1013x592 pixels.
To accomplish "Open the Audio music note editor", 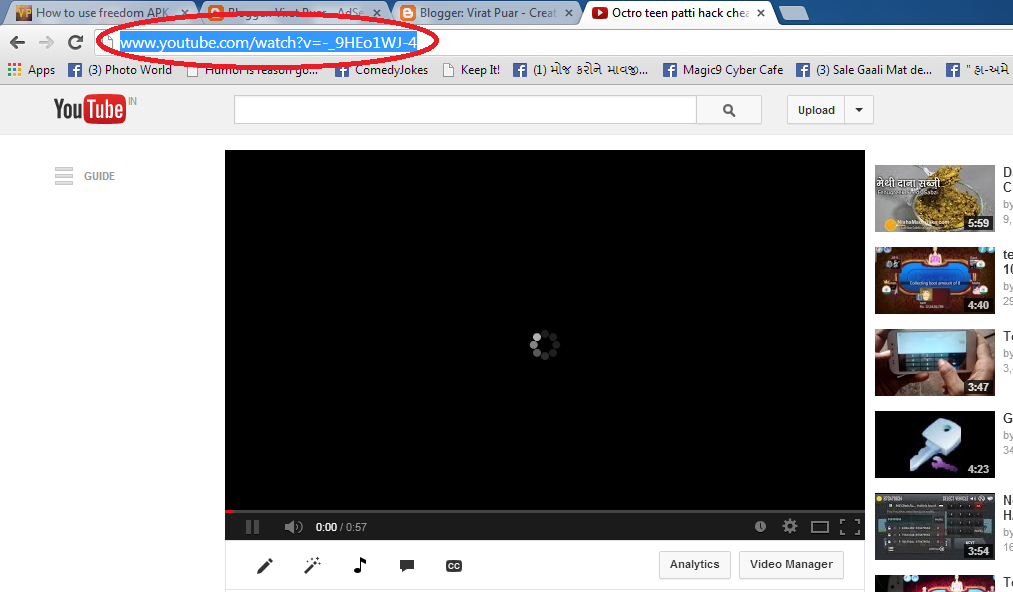I will tap(358, 565).
